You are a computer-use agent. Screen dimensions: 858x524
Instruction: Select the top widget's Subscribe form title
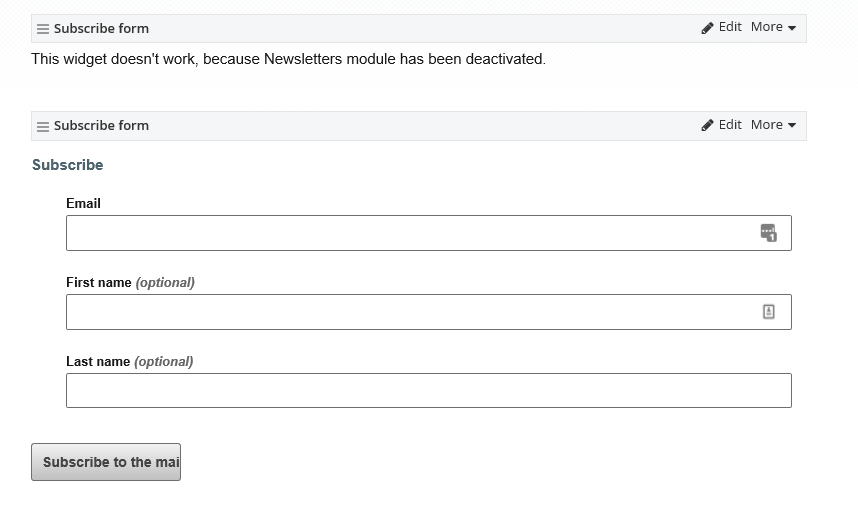click(101, 28)
